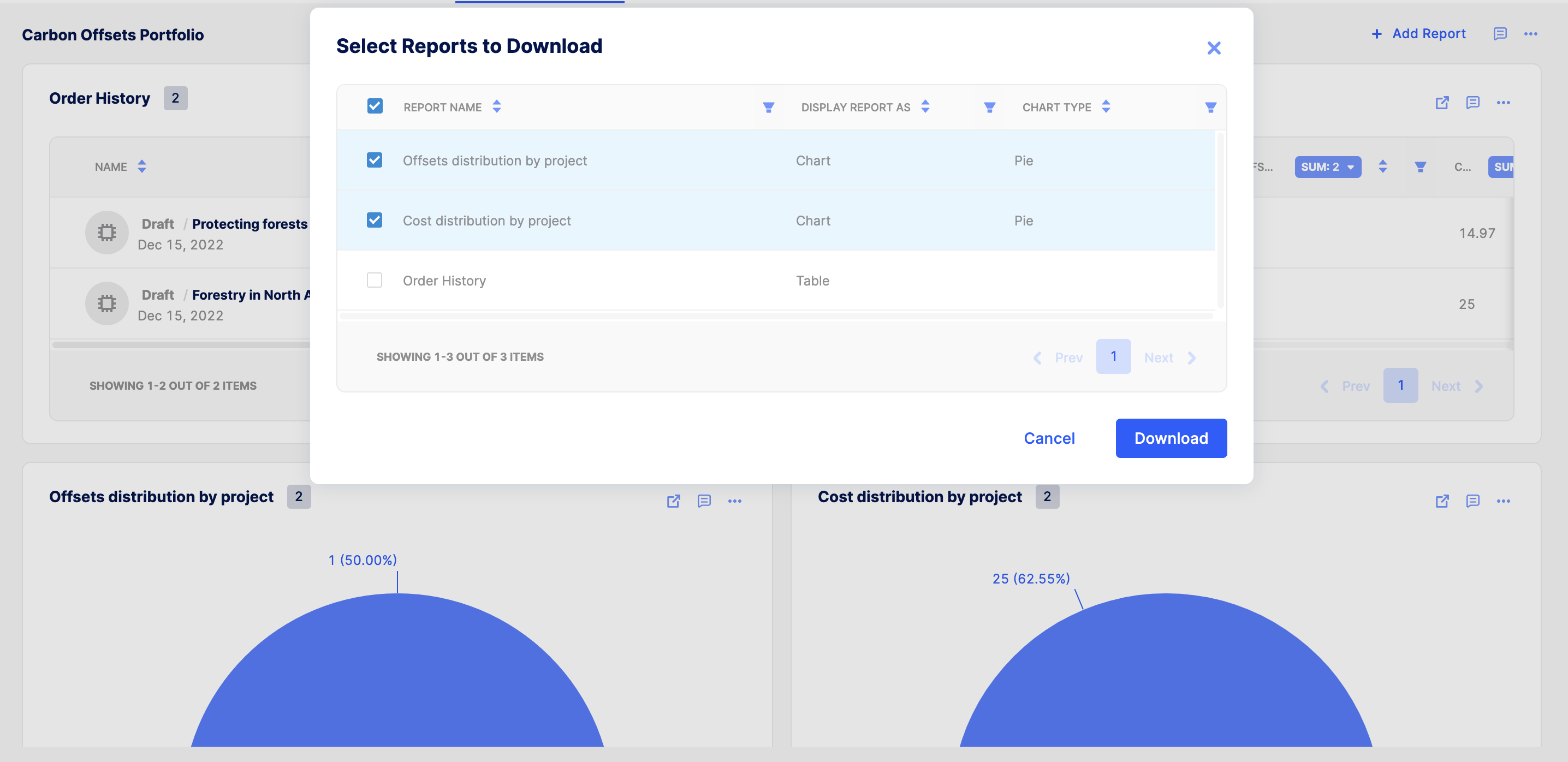The width and height of the screenshot is (1568, 762).
Task: Close the Select Reports dialog
Action: point(1213,47)
